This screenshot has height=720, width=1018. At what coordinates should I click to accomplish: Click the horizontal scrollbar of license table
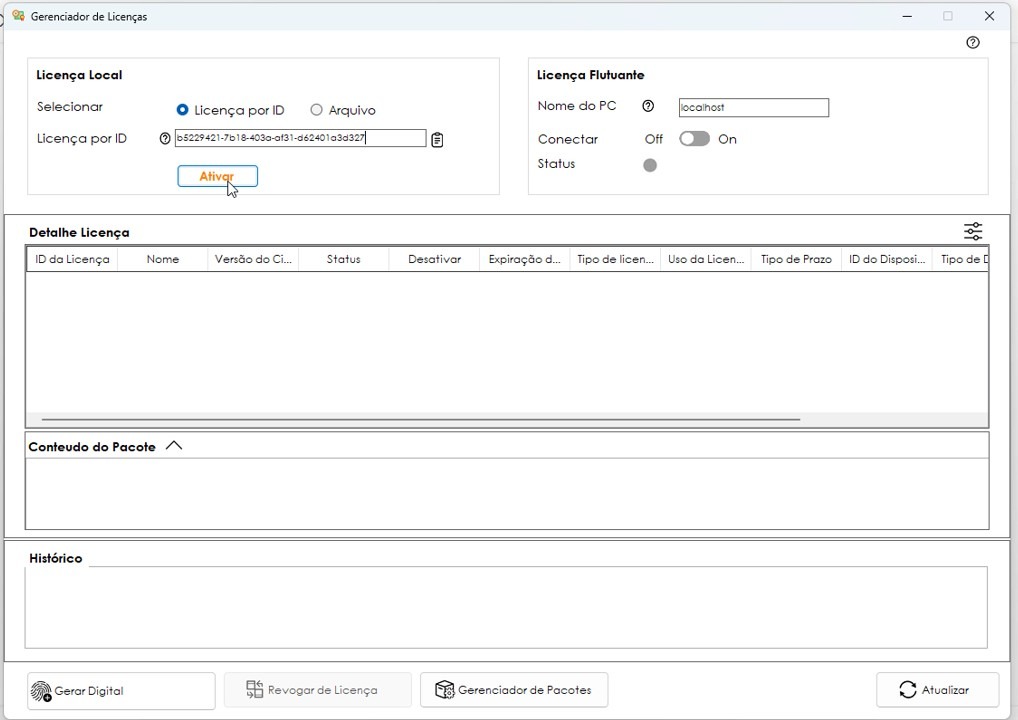[421, 419]
